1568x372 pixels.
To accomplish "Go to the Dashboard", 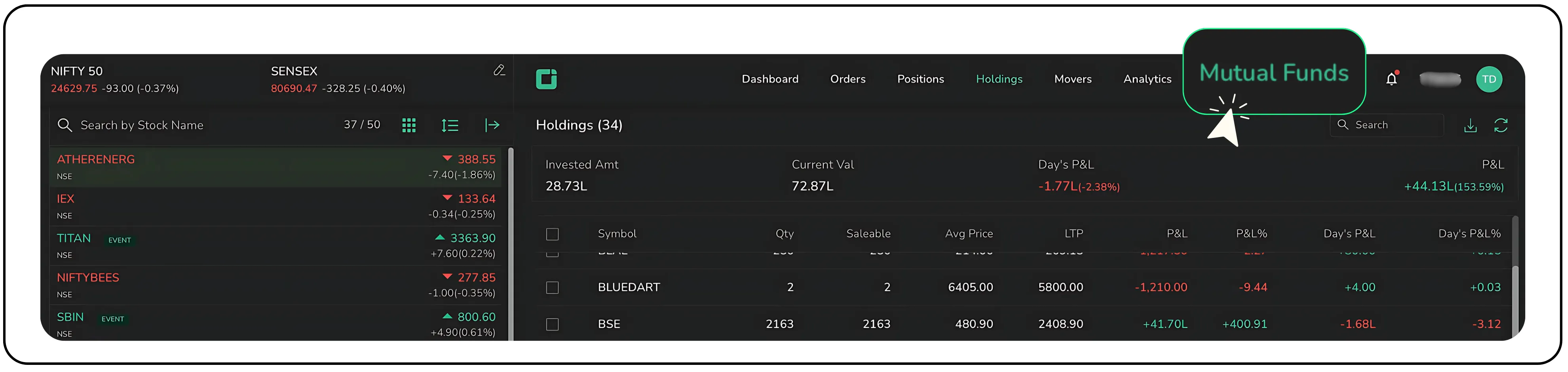I will 770,78.
